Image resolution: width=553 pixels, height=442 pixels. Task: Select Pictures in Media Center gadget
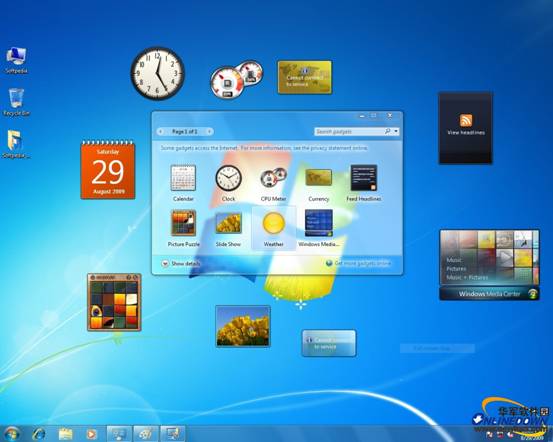[x=456, y=269]
